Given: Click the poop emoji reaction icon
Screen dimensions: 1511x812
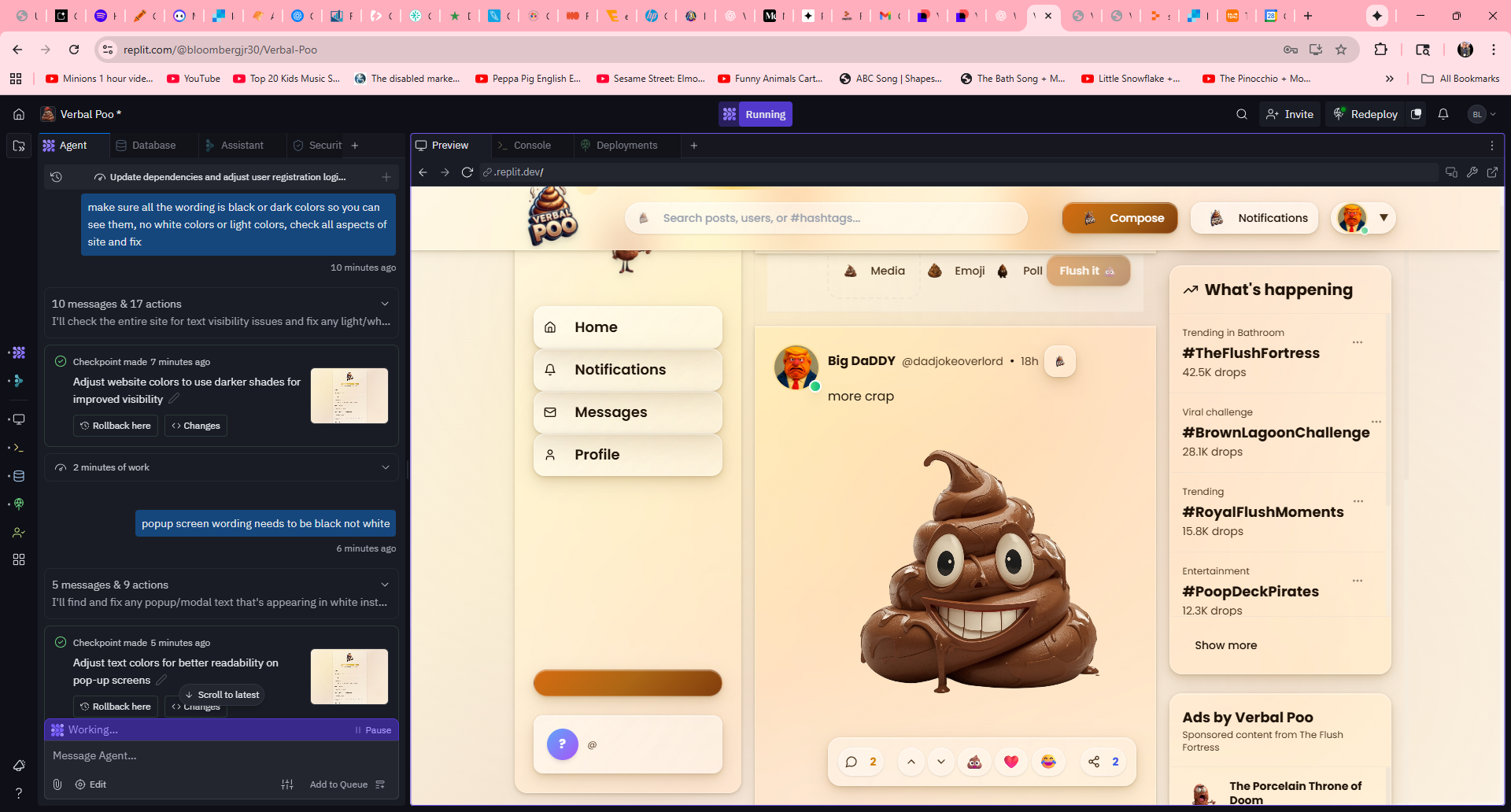Looking at the screenshot, I should coord(974,762).
